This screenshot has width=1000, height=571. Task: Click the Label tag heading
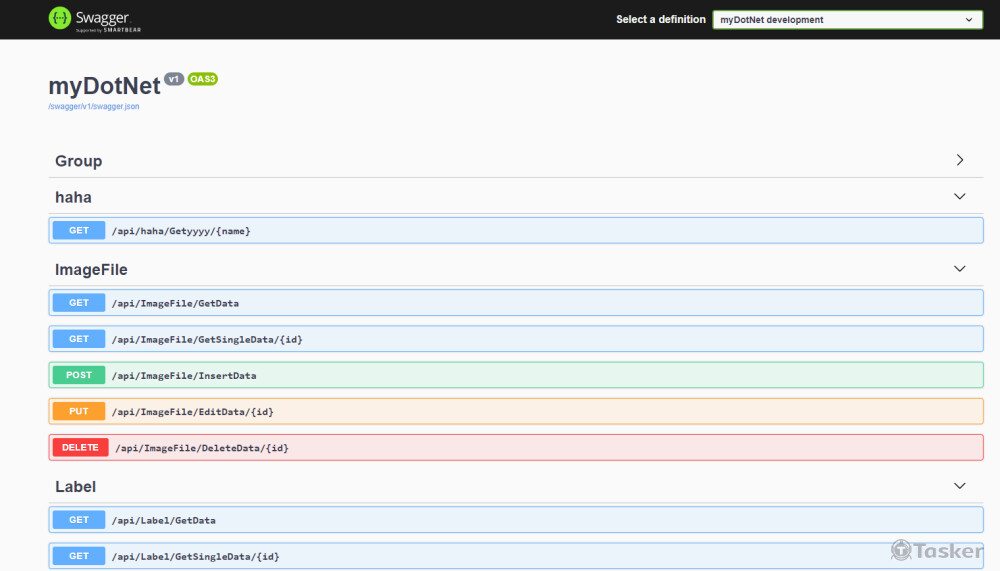[x=75, y=487]
